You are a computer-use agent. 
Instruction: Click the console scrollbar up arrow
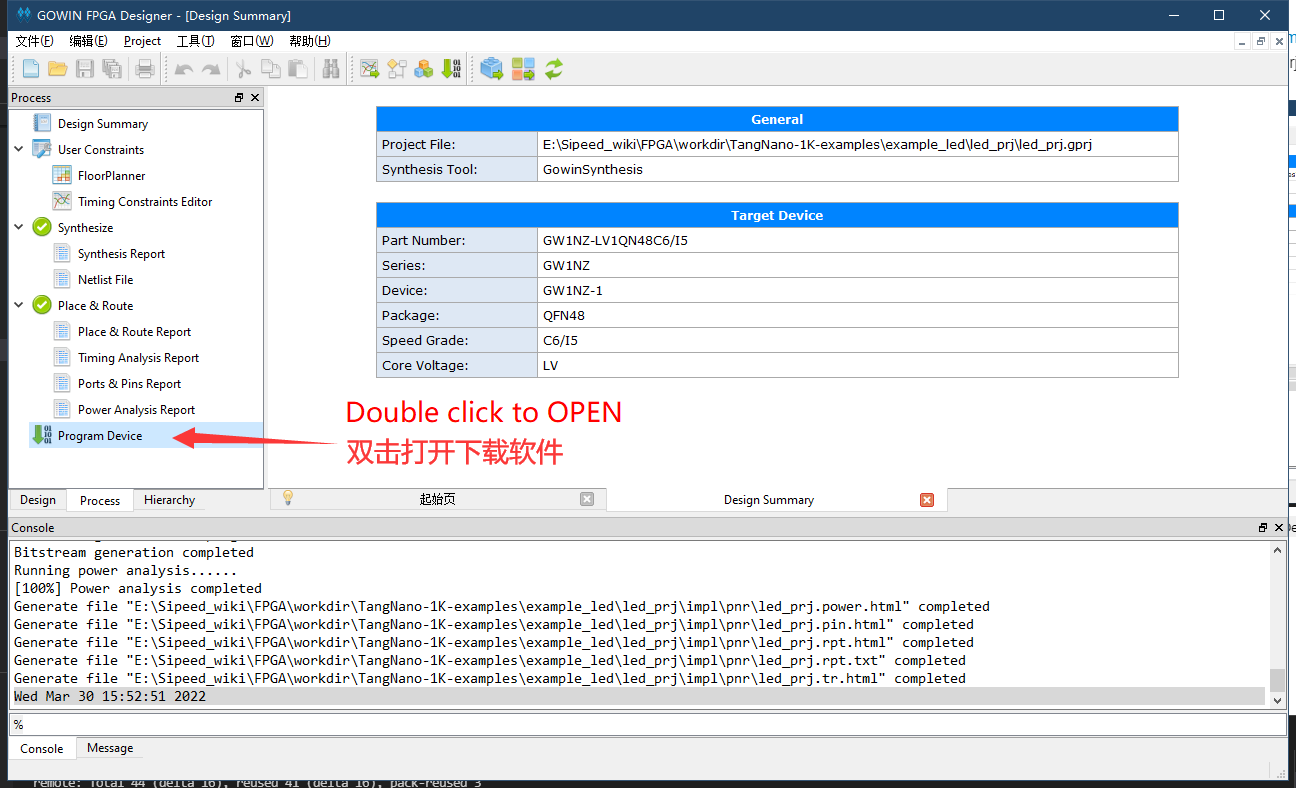1278,550
